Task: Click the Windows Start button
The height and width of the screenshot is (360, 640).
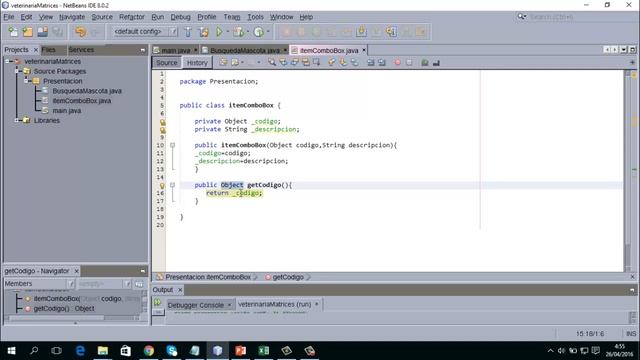Action: coord(11,351)
